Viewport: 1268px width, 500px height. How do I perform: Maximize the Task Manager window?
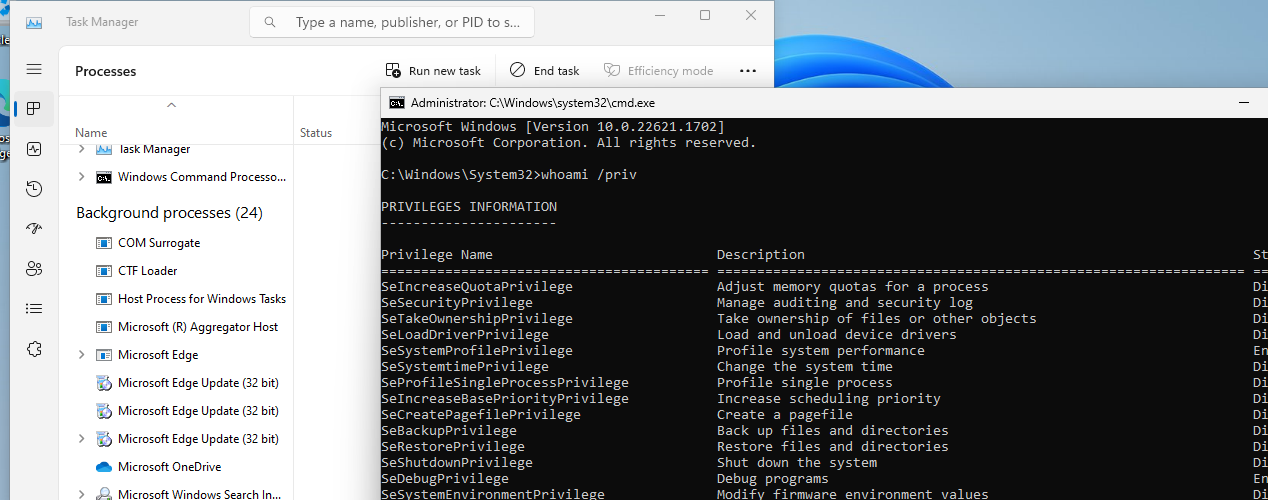(705, 15)
